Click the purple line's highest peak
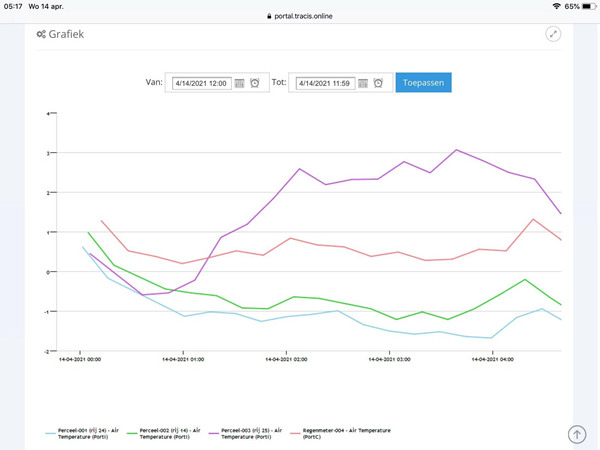600x450 pixels. click(x=456, y=150)
